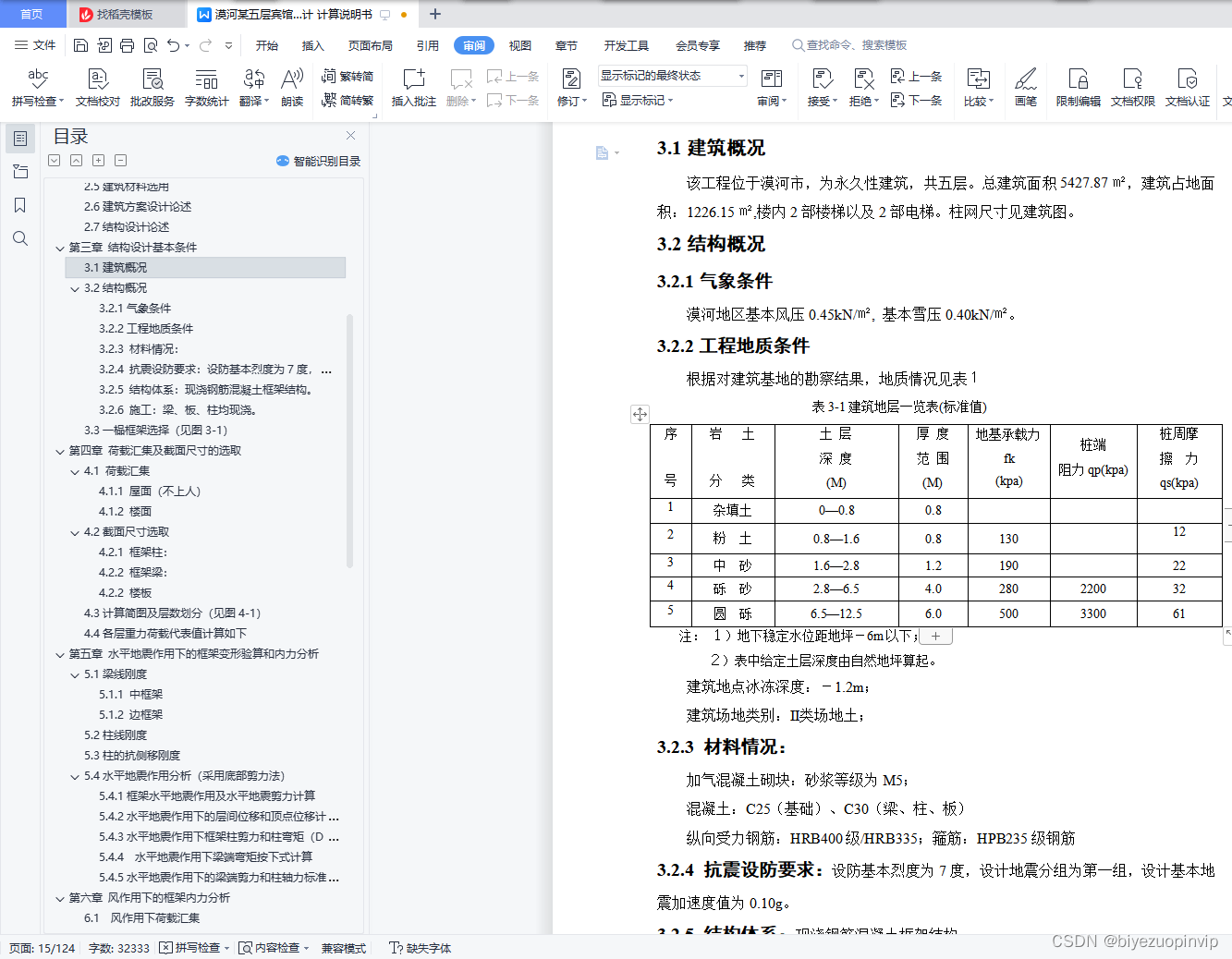Go to next revision 下一条
The height and width of the screenshot is (959, 1232).
pos(916,100)
